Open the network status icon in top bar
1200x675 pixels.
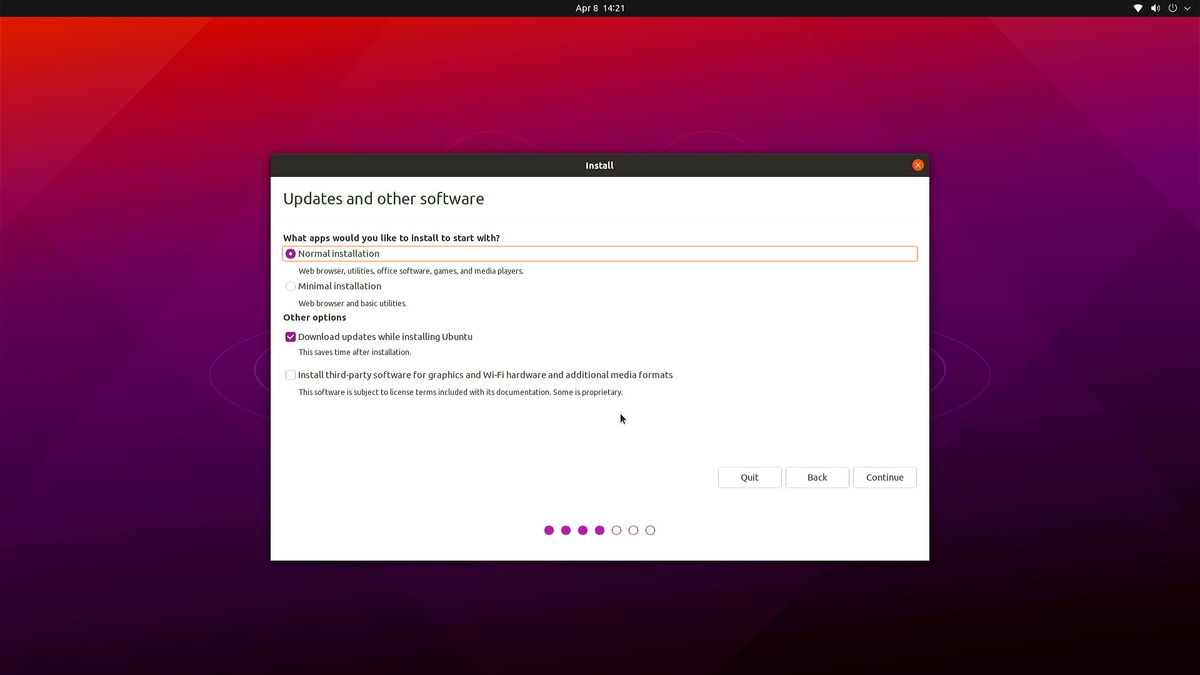tap(1138, 8)
